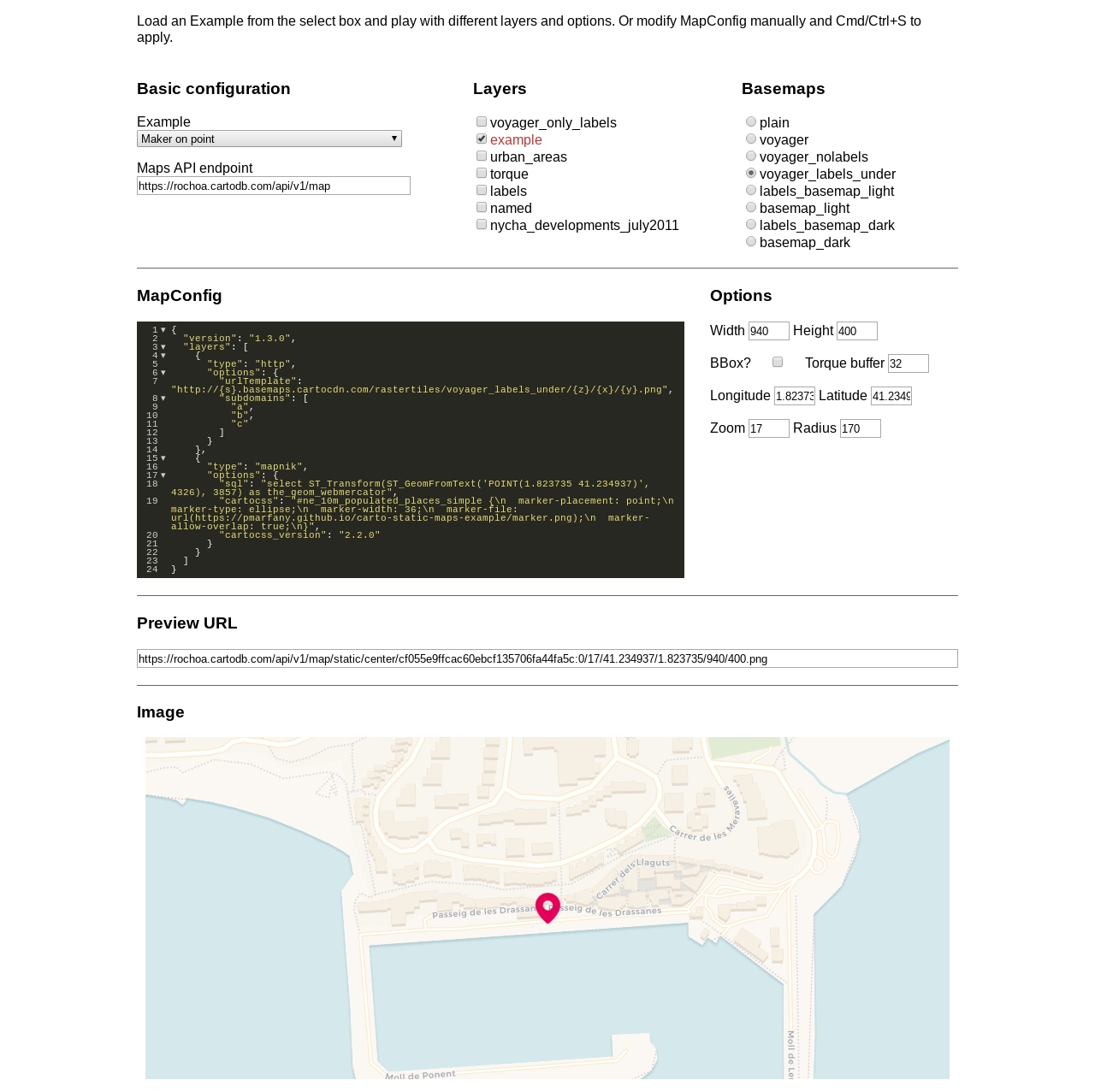Open the Example select box

(x=269, y=139)
